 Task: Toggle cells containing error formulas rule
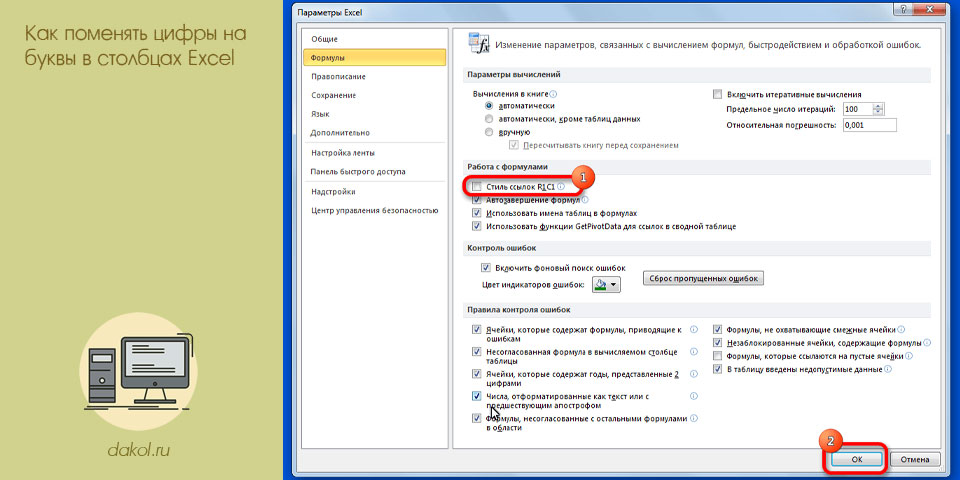[477, 329]
